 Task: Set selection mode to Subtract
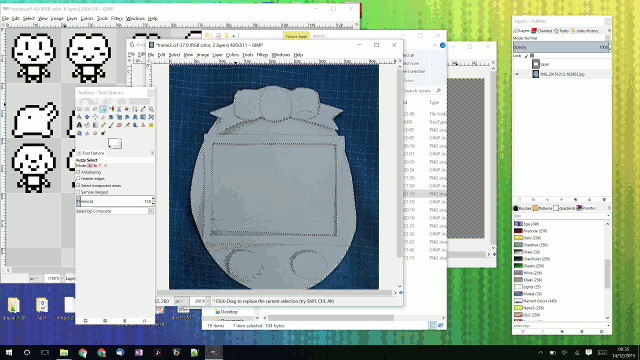(x=100, y=166)
